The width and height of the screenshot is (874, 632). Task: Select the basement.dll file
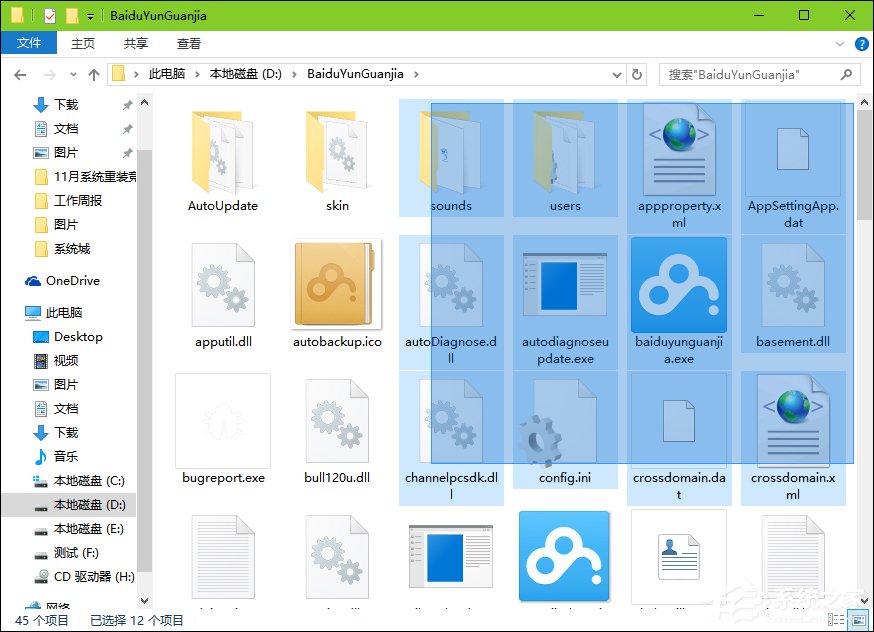click(x=792, y=287)
